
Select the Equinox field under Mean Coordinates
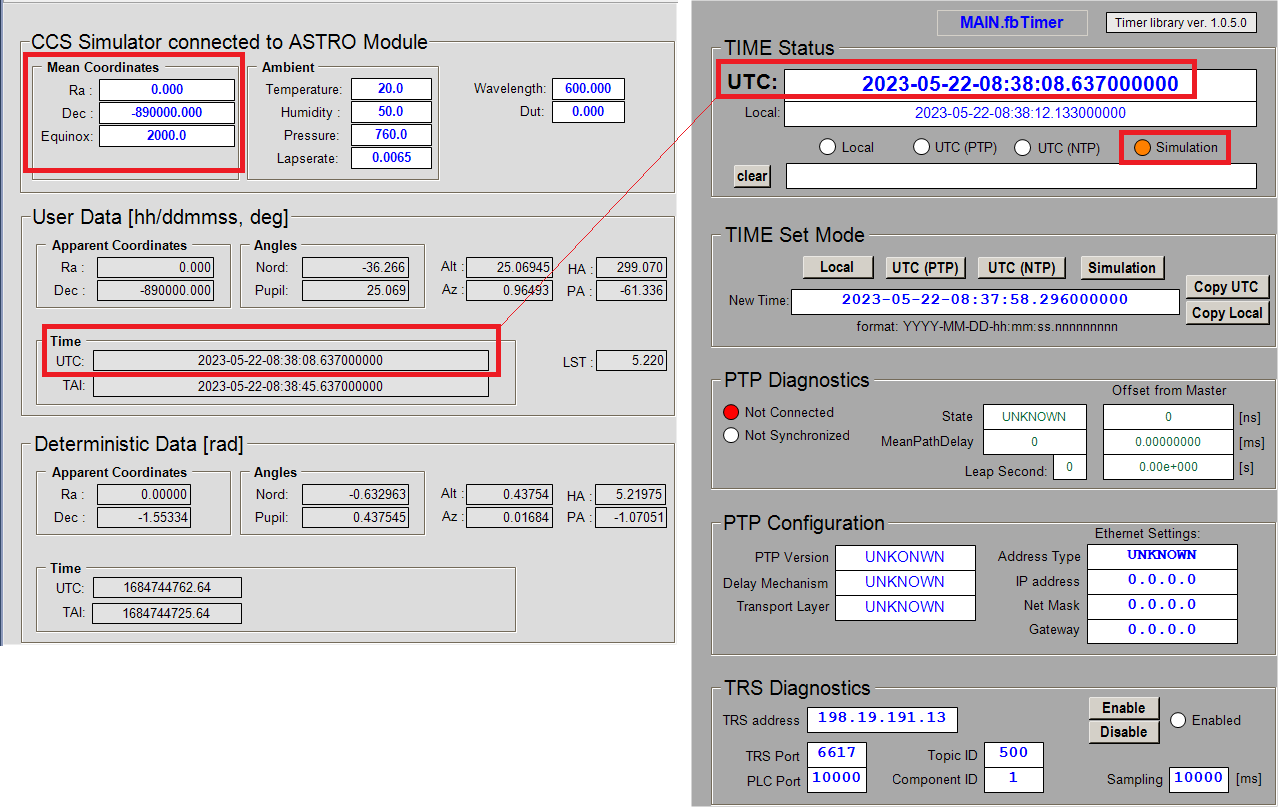pyautogui.click(x=167, y=135)
